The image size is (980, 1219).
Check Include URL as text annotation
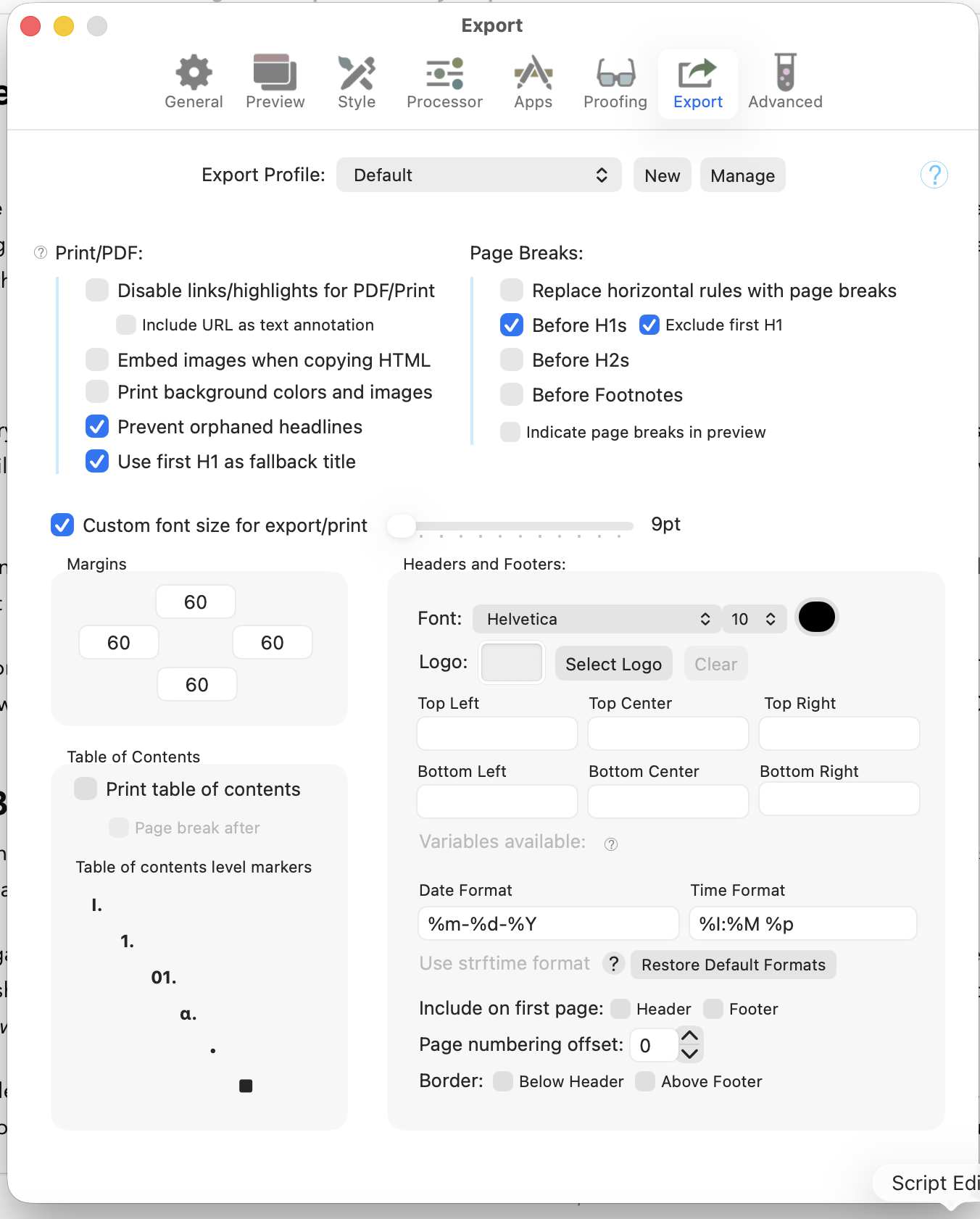tap(126, 325)
